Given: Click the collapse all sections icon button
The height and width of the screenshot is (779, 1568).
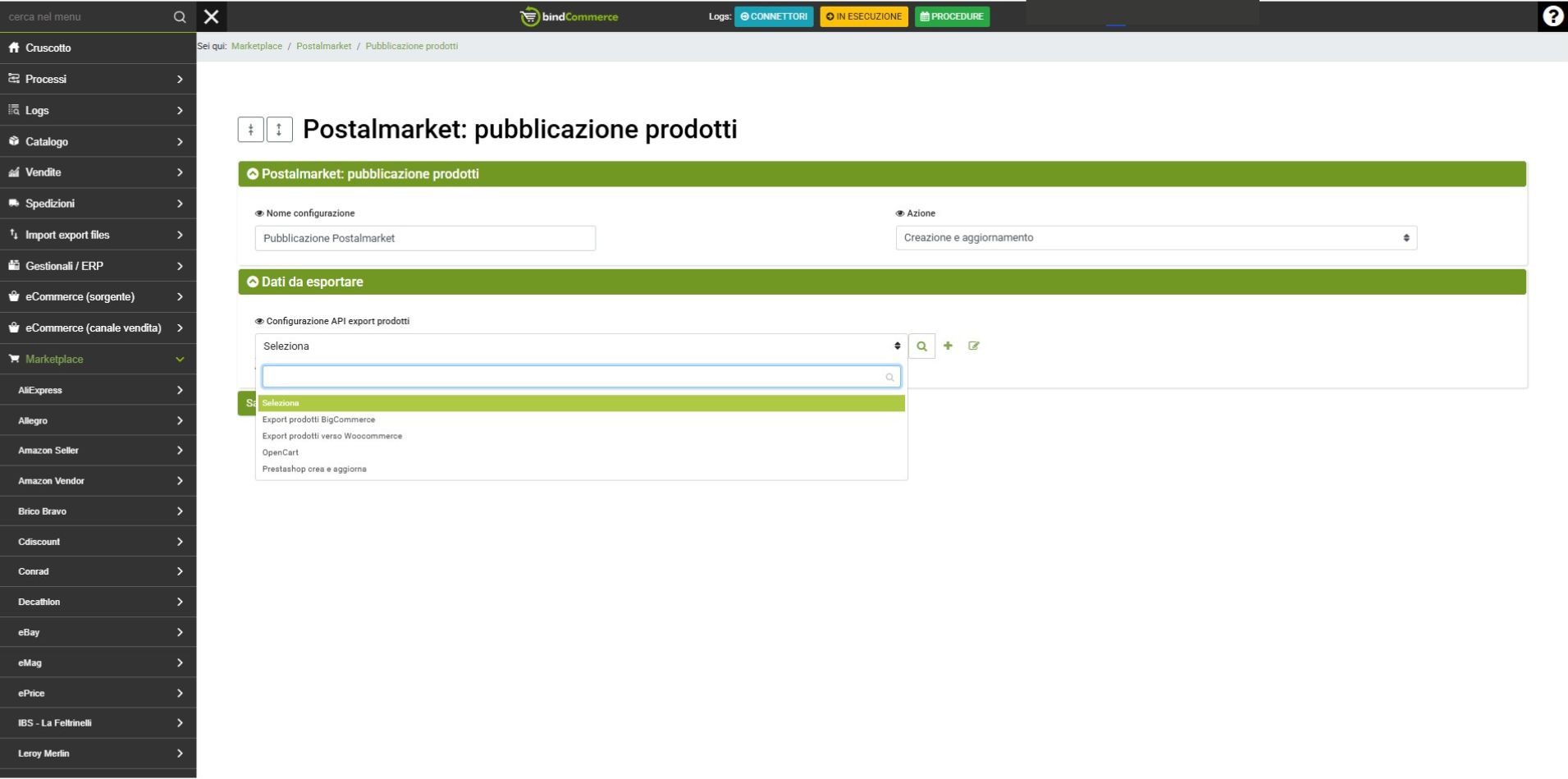Looking at the screenshot, I should tap(250, 130).
